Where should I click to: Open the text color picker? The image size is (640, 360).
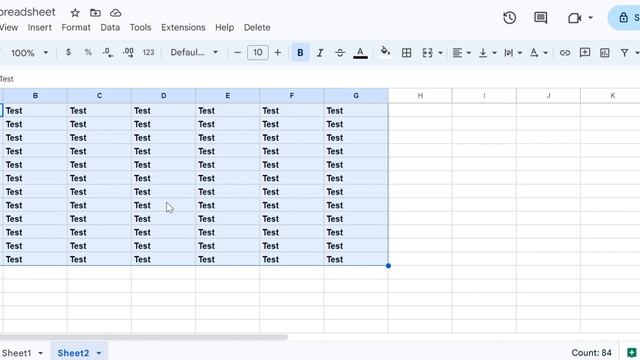point(360,53)
